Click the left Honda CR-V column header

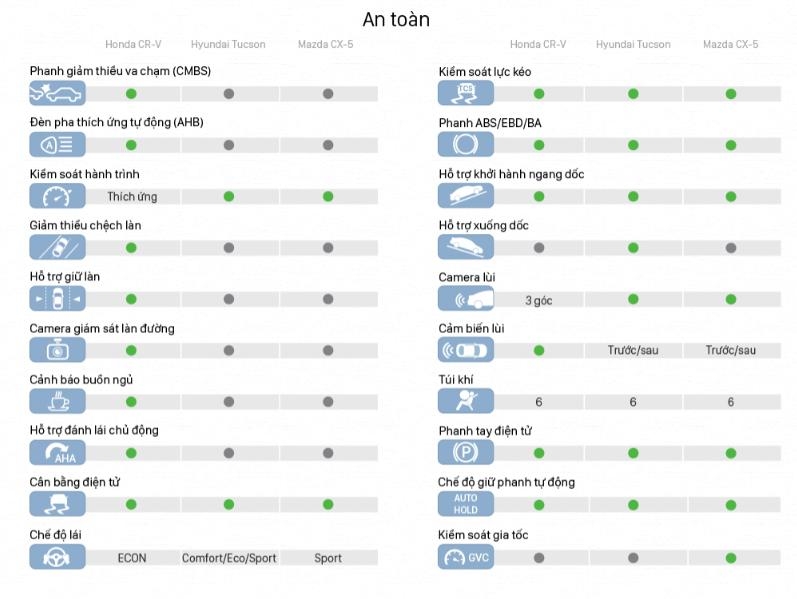pos(133,44)
